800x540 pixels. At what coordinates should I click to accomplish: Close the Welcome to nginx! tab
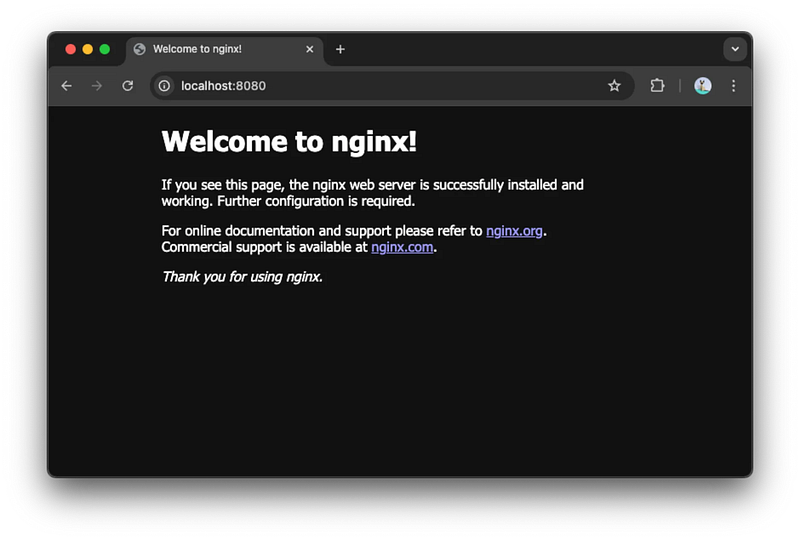[x=310, y=49]
